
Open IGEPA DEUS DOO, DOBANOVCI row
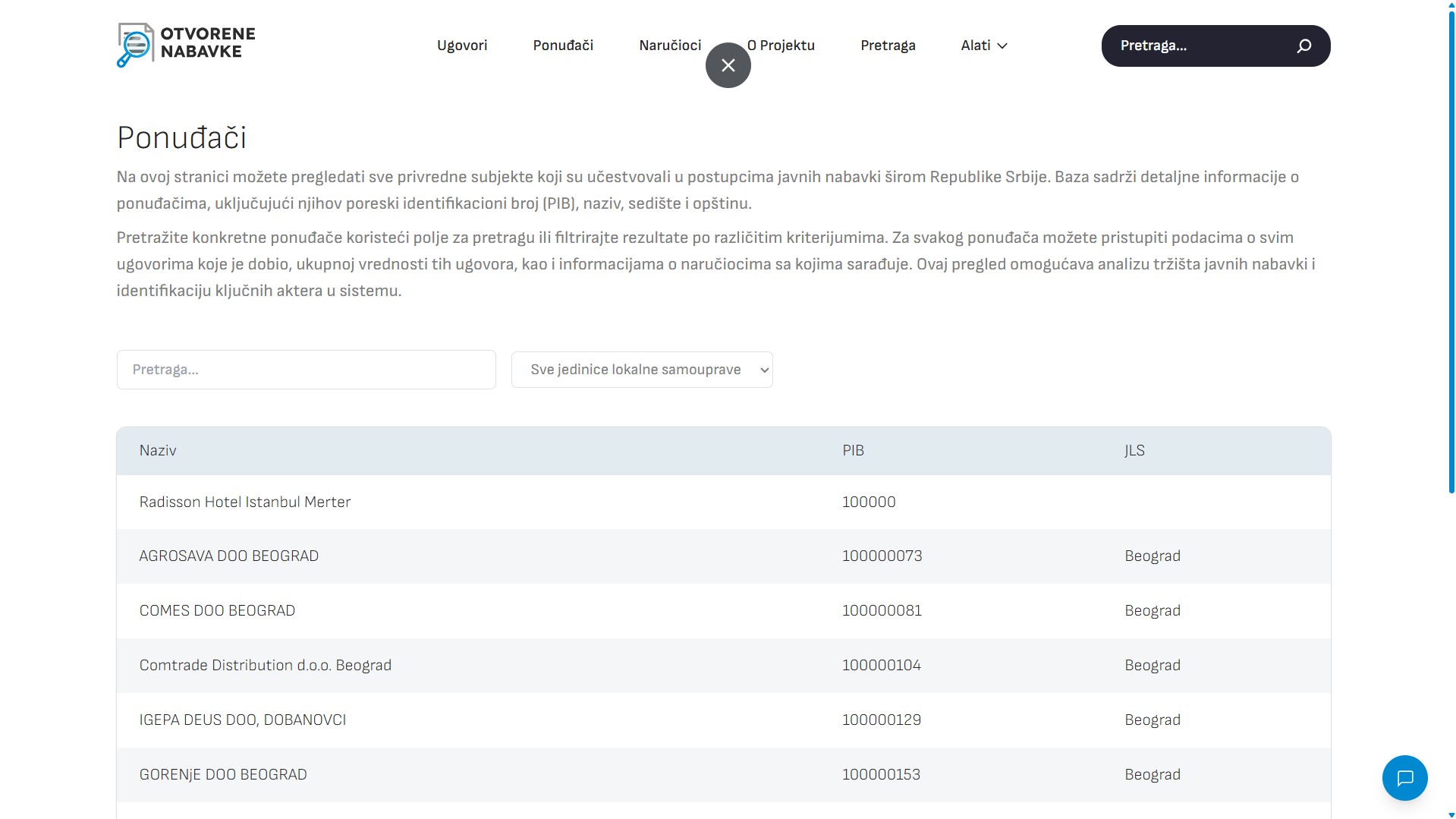coord(724,720)
